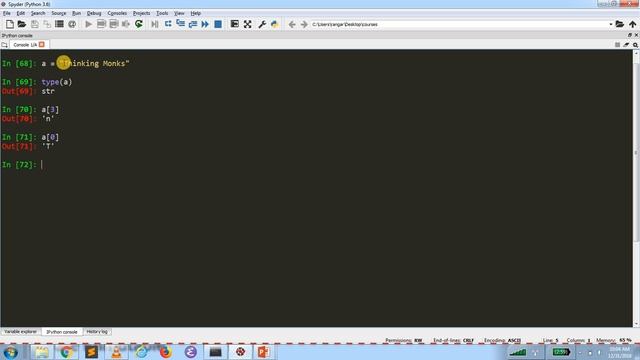
Task: Open Chrome from the taskbar
Action: [x=67, y=352]
